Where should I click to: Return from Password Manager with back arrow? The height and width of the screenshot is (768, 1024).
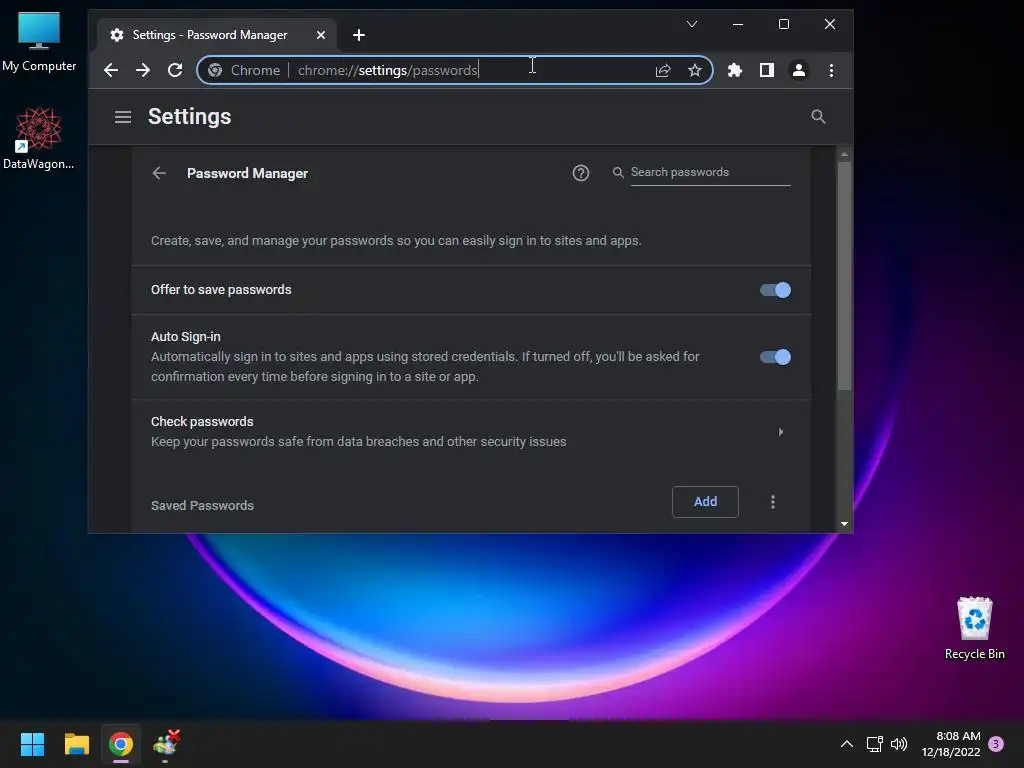click(x=159, y=173)
